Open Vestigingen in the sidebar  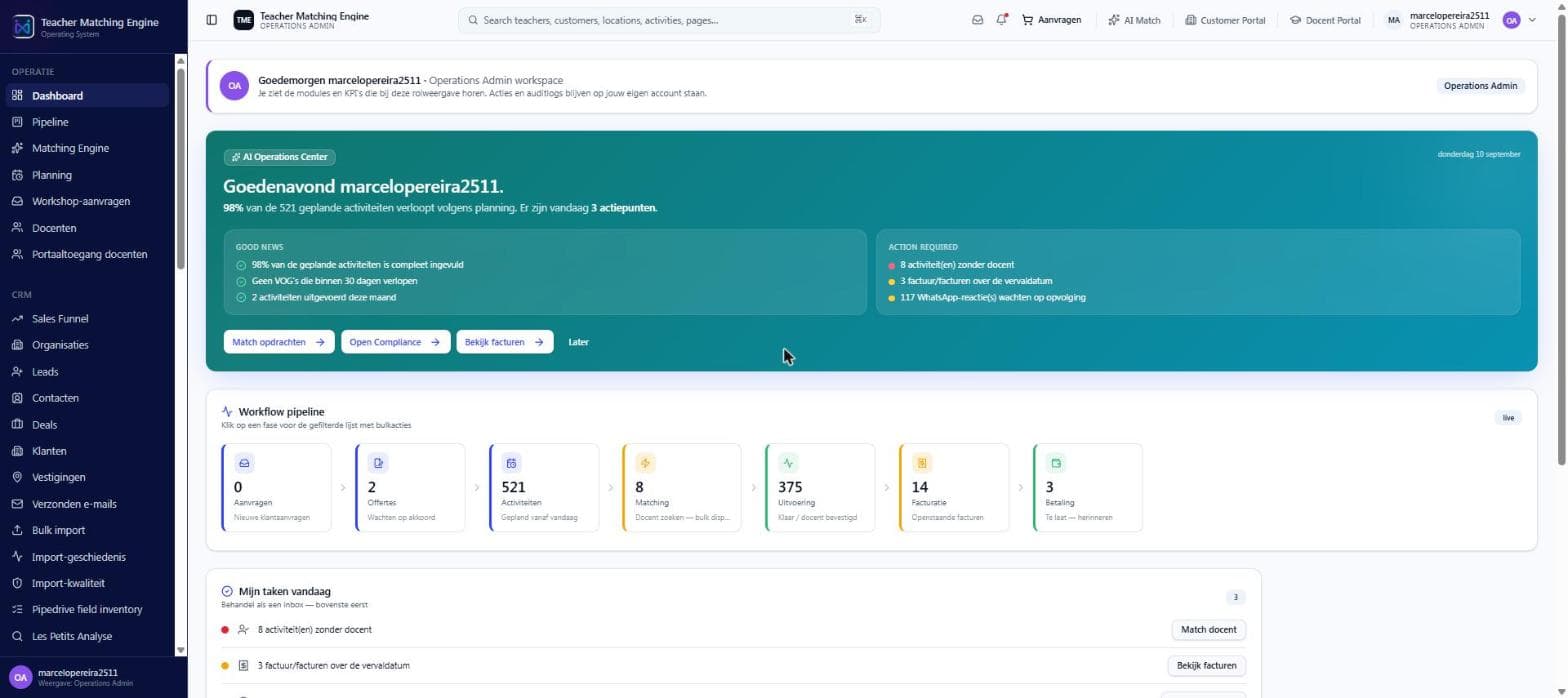[87, 477]
